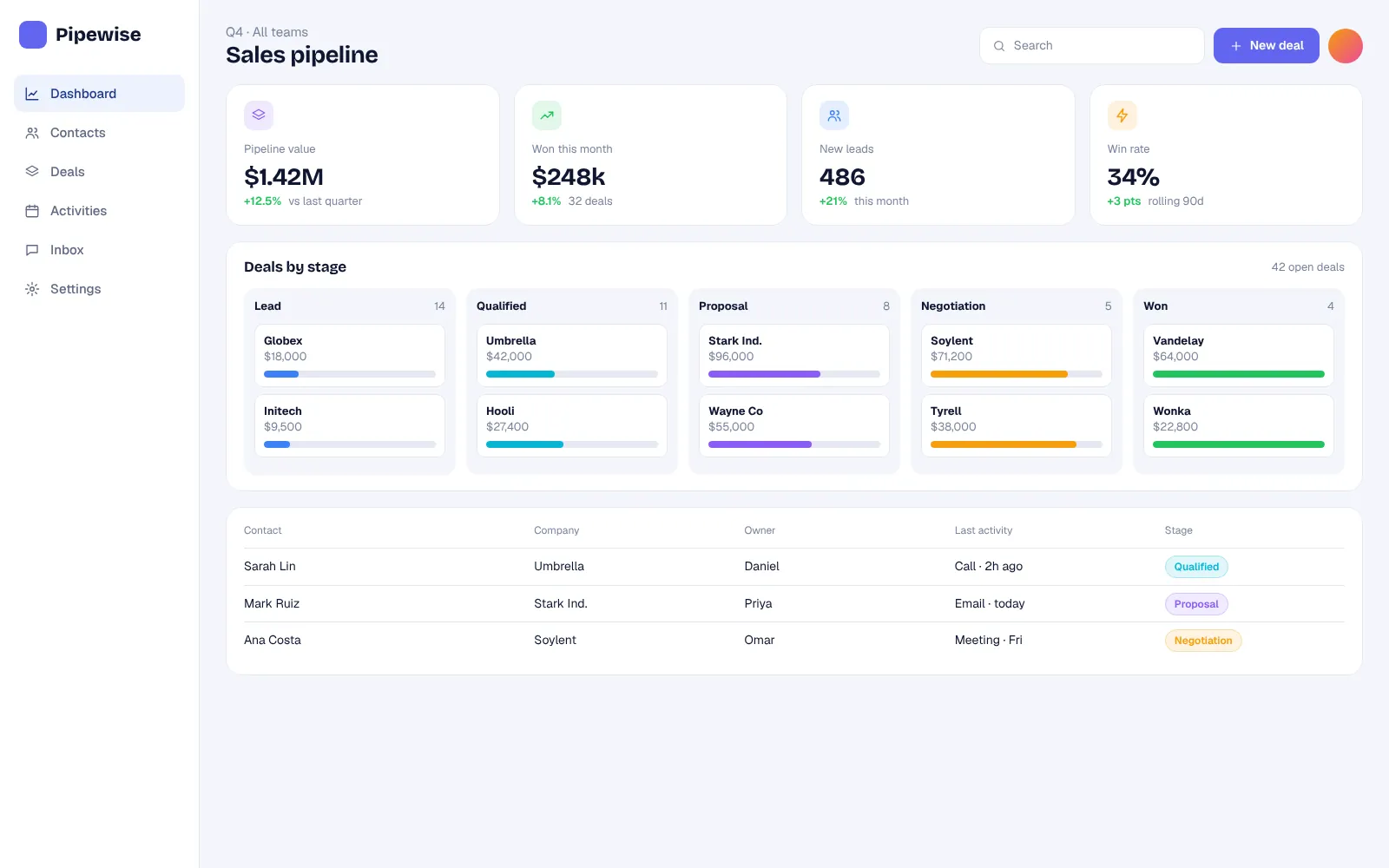Click the "Meeting · Fri" activity cell

pyautogui.click(x=989, y=641)
